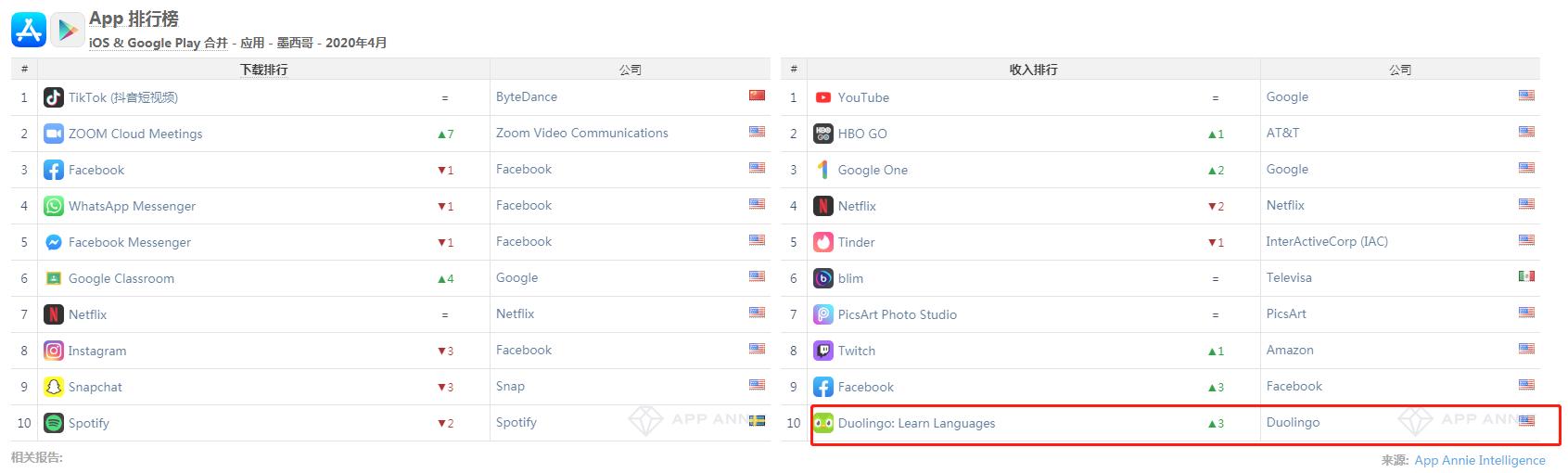The width and height of the screenshot is (1568, 473).
Task: Open the PicsArt Photo Studio link
Action: [x=897, y=314]
